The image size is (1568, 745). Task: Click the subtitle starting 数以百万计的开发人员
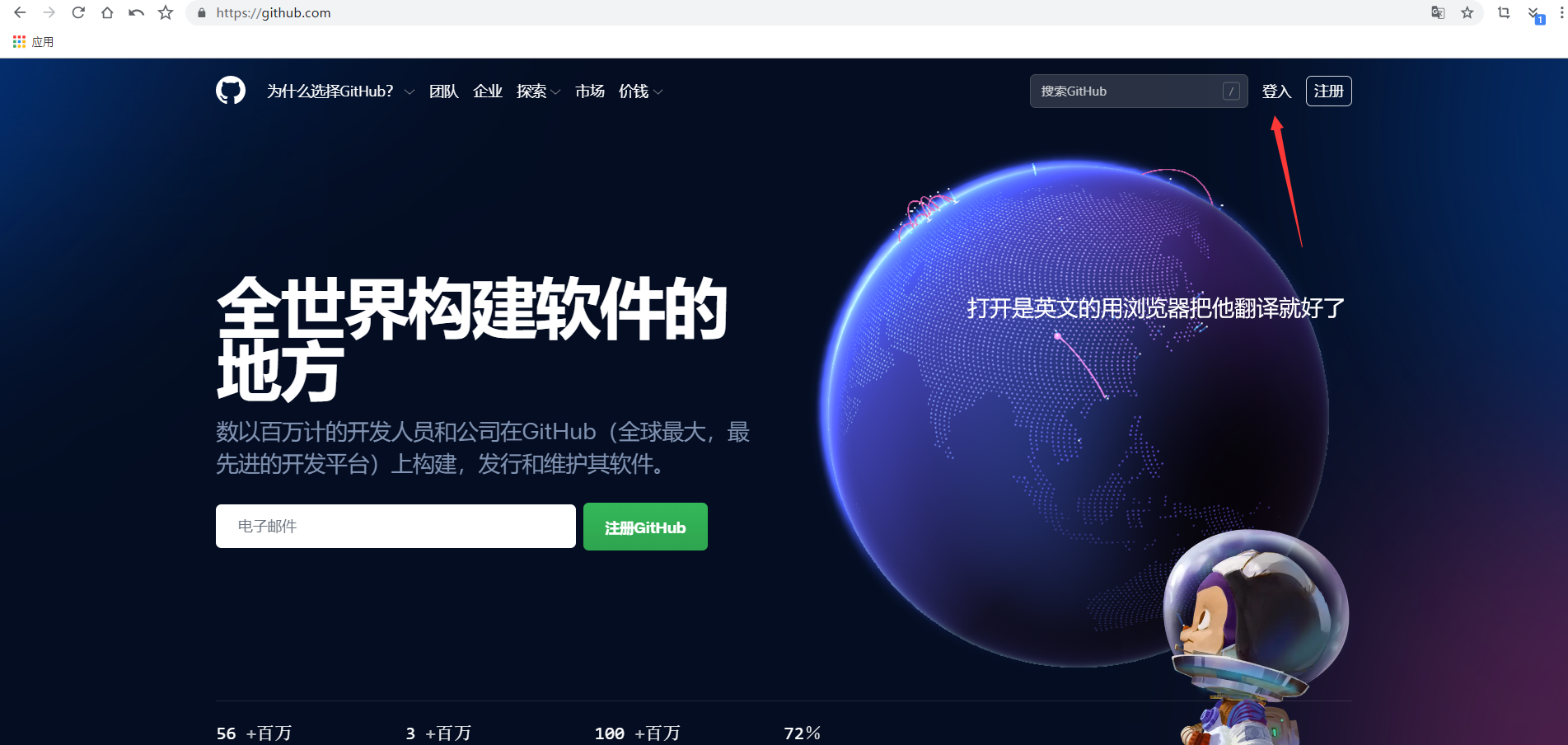click(483, 447)
